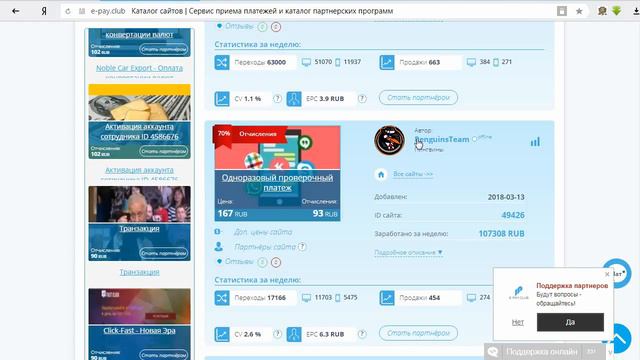Screen dimensions: 640x360
Task: Open the green download arrow extension
Action: [616, 11]
